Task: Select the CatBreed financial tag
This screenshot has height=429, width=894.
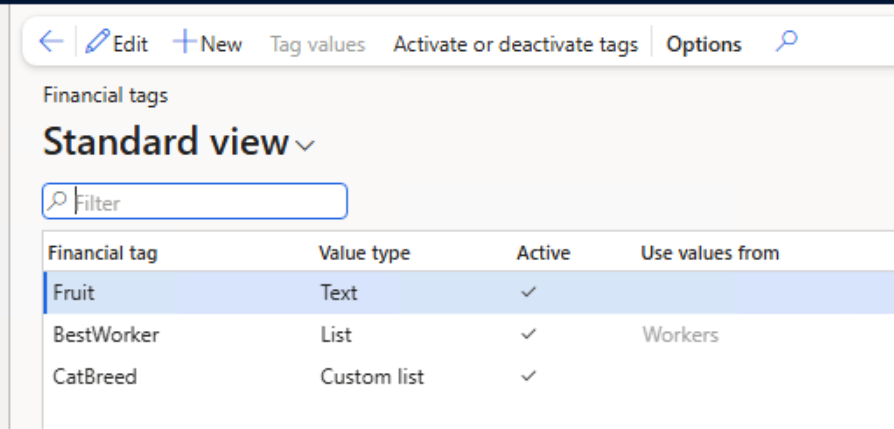Action: tap(95, 377)
